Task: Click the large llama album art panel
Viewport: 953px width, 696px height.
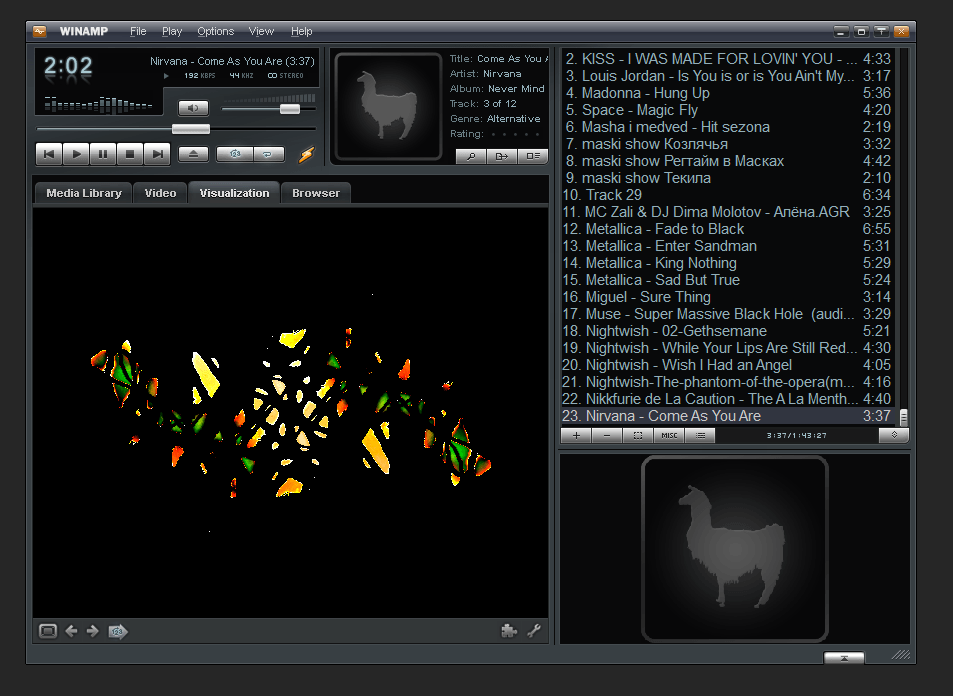Action: [735, 549]
